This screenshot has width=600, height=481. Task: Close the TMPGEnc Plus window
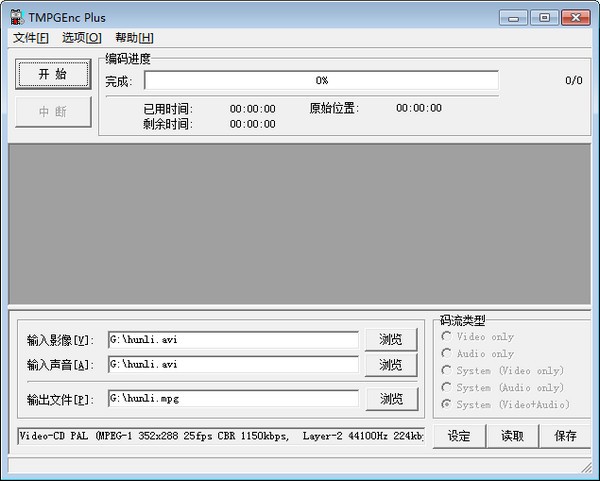[576, 18]
